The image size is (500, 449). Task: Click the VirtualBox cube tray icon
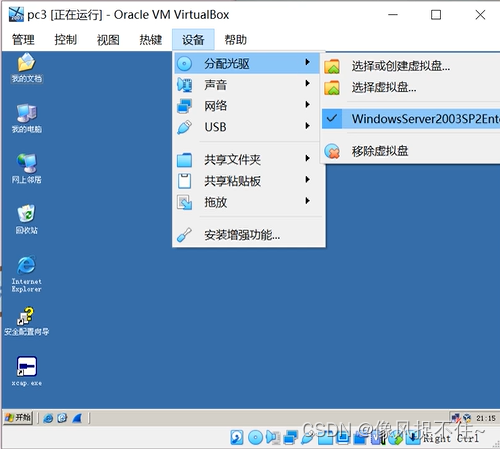coord(467,418)
